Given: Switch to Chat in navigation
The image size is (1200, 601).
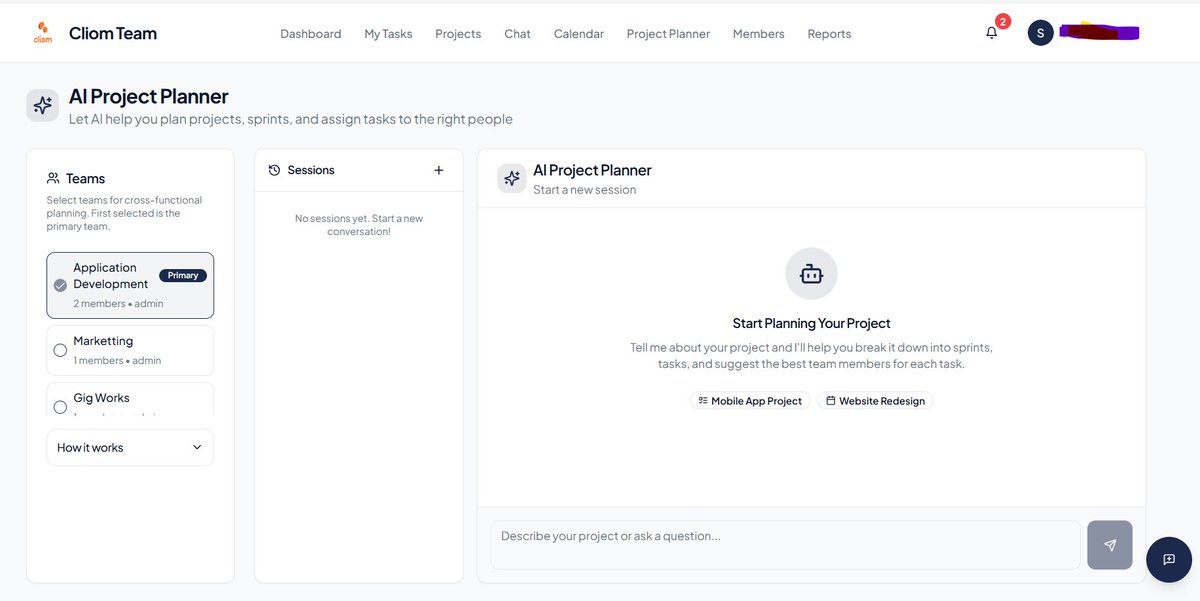Looking at the screenshot, I should pos(517,33).
